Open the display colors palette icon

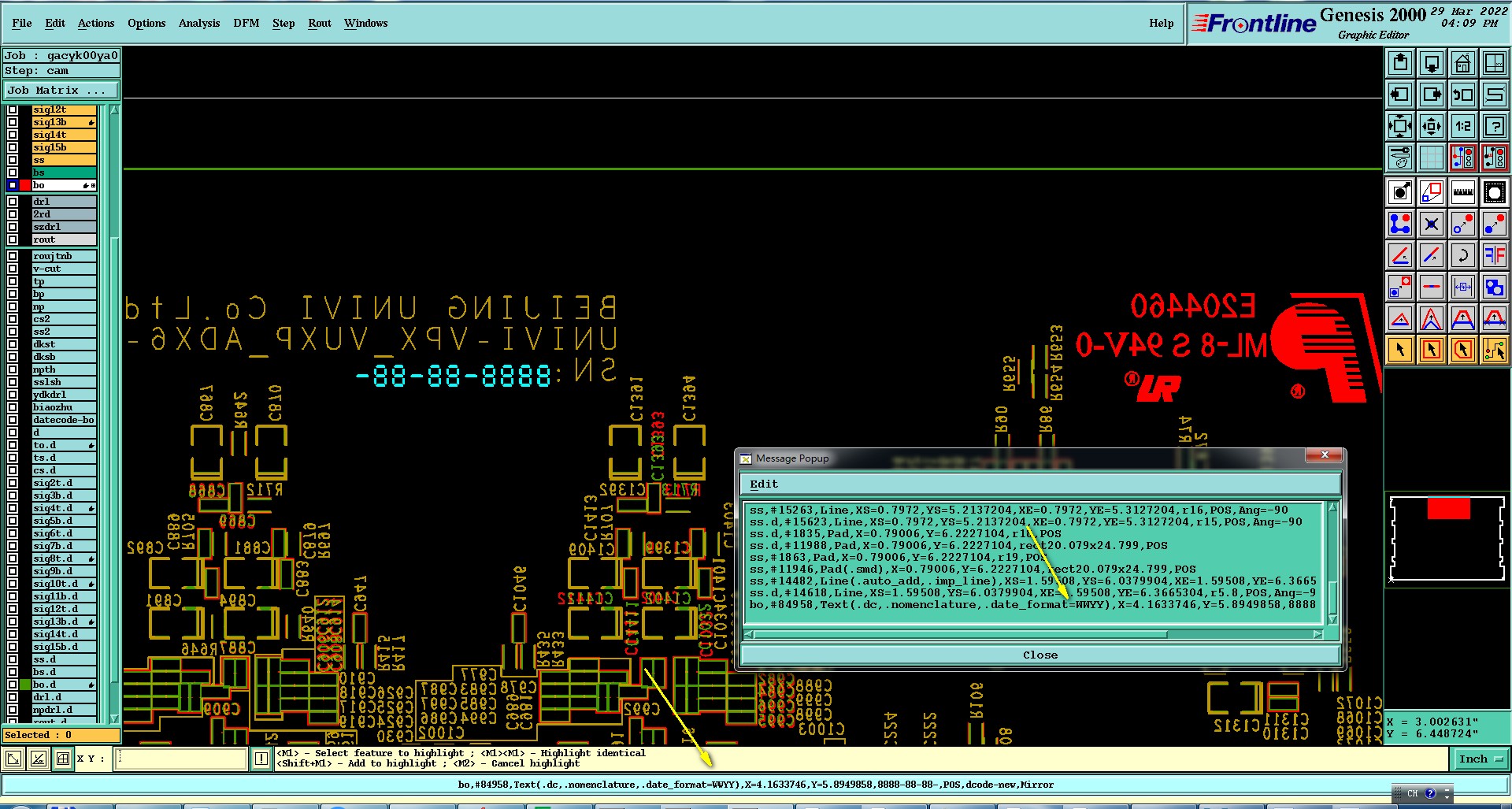tap(1399, 158)
